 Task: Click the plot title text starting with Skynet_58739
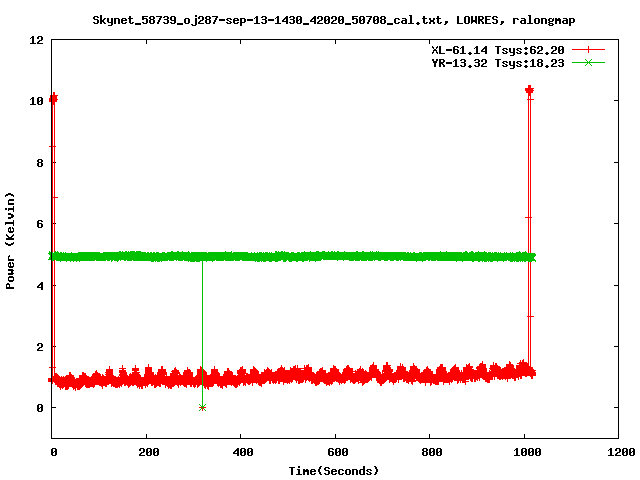(333, 20)
